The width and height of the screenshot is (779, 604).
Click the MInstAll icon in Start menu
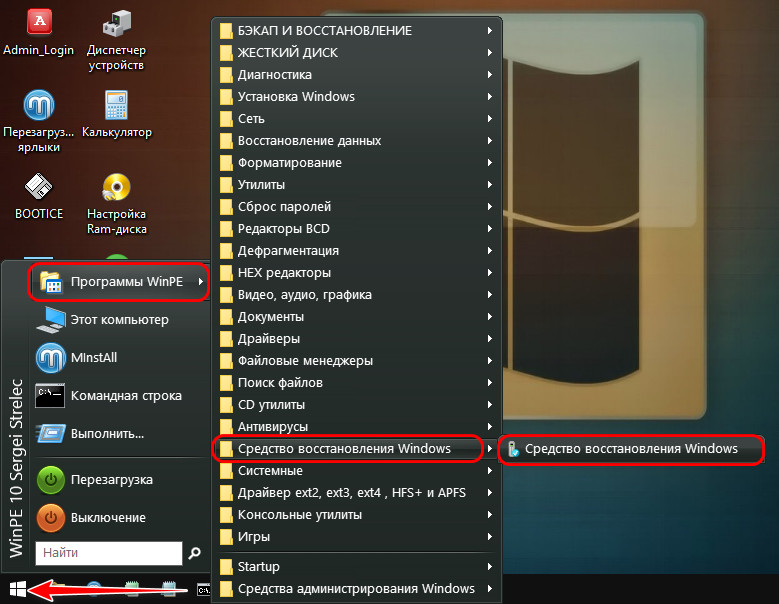click(x=51, y=358)
